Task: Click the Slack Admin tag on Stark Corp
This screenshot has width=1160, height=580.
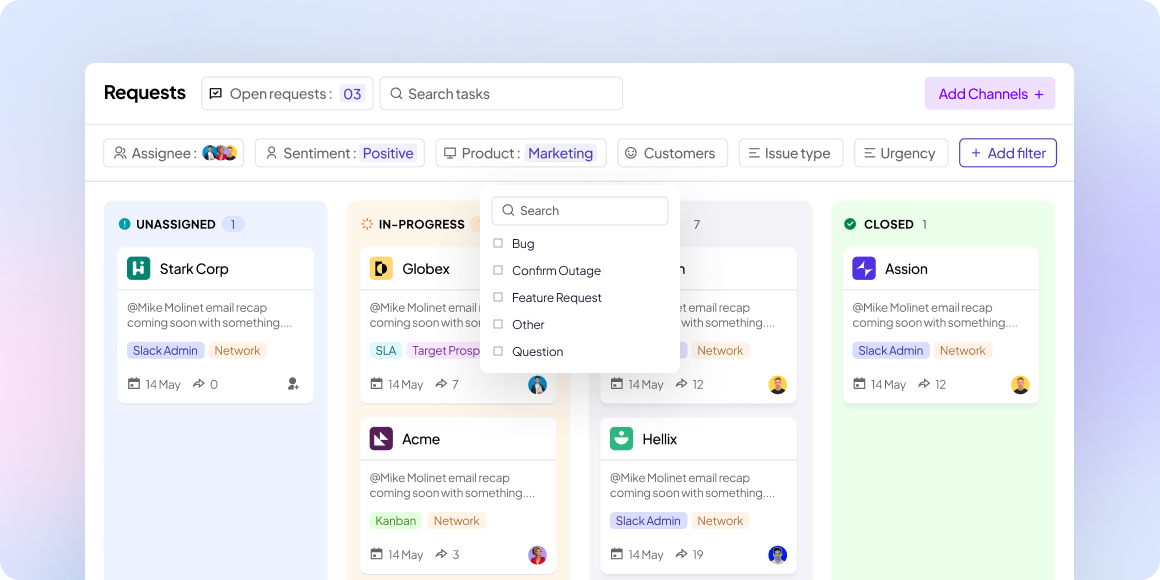Action: 165,351
